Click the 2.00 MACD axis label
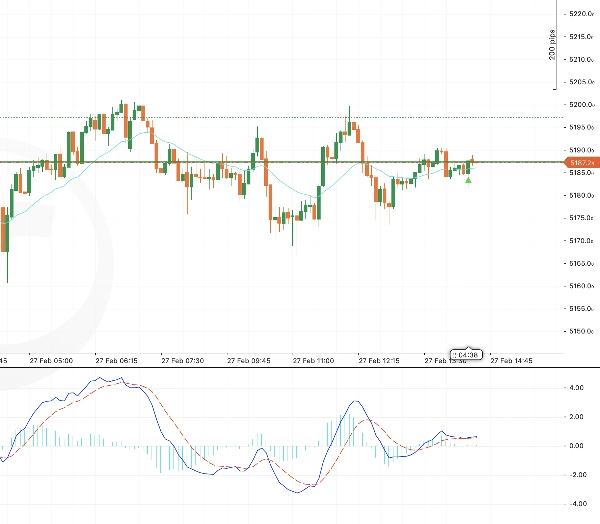This screenshot has height=524, width=600. pyautogui.click(x=576, y=416)
